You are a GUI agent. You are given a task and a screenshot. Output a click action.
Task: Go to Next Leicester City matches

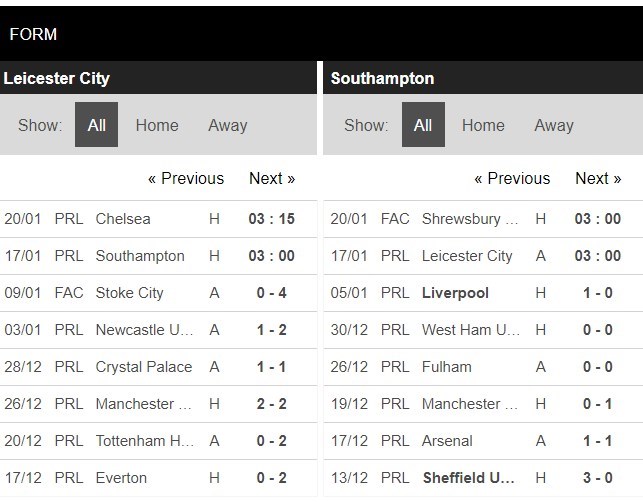(x=272, y=178)
